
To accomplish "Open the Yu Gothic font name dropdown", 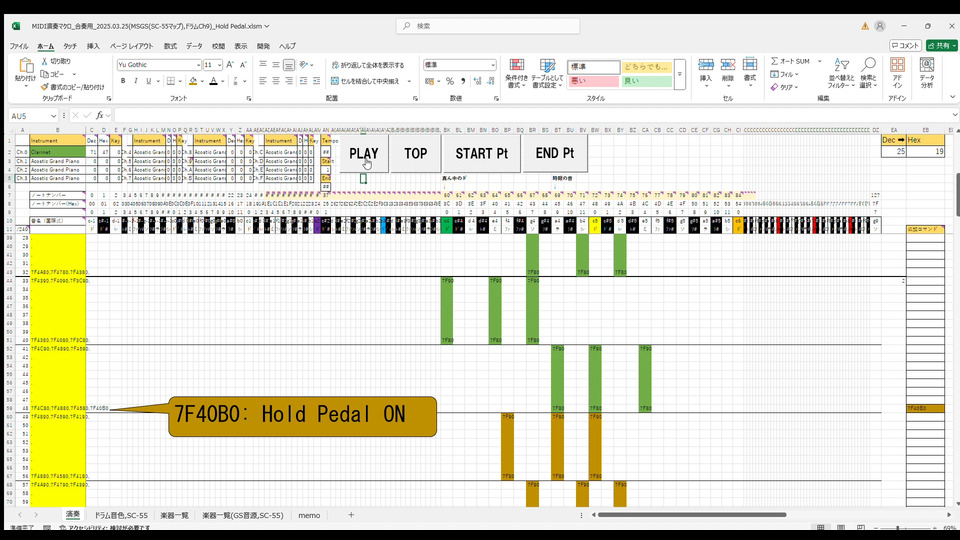I will click(x=198, y=65).
